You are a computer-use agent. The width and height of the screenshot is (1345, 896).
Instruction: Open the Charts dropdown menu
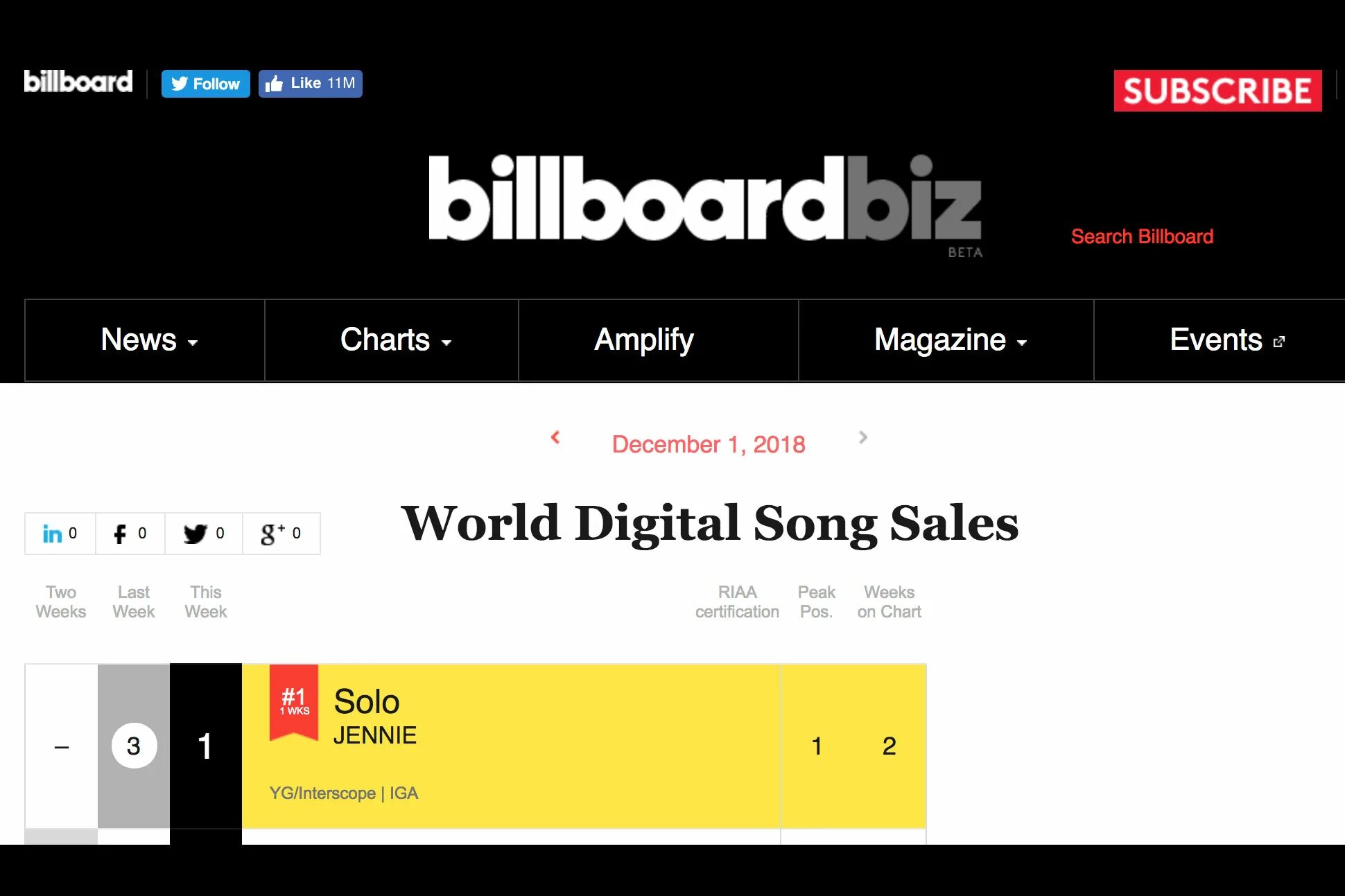tap(394, 340)
